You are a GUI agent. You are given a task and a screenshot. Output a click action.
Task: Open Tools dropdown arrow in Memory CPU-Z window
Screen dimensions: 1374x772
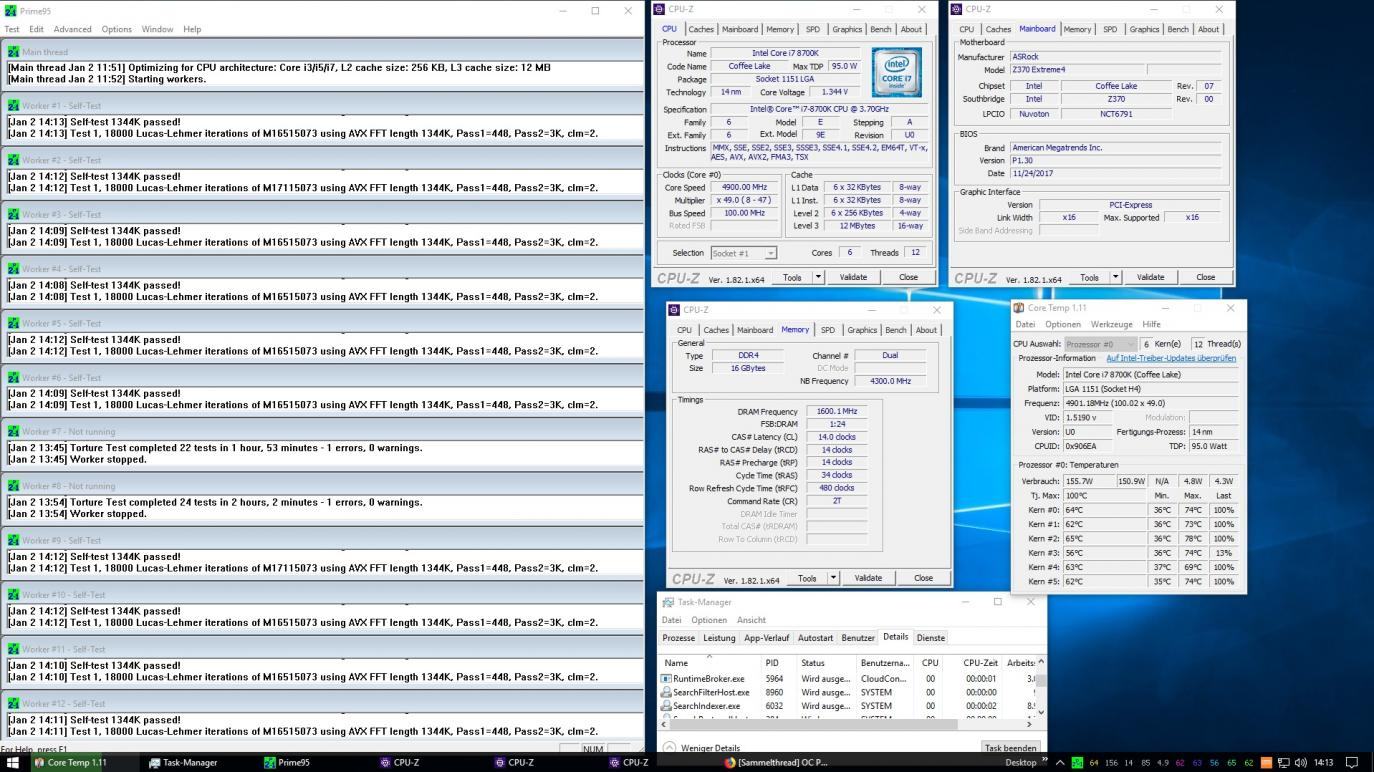click(x=833, y=578)
